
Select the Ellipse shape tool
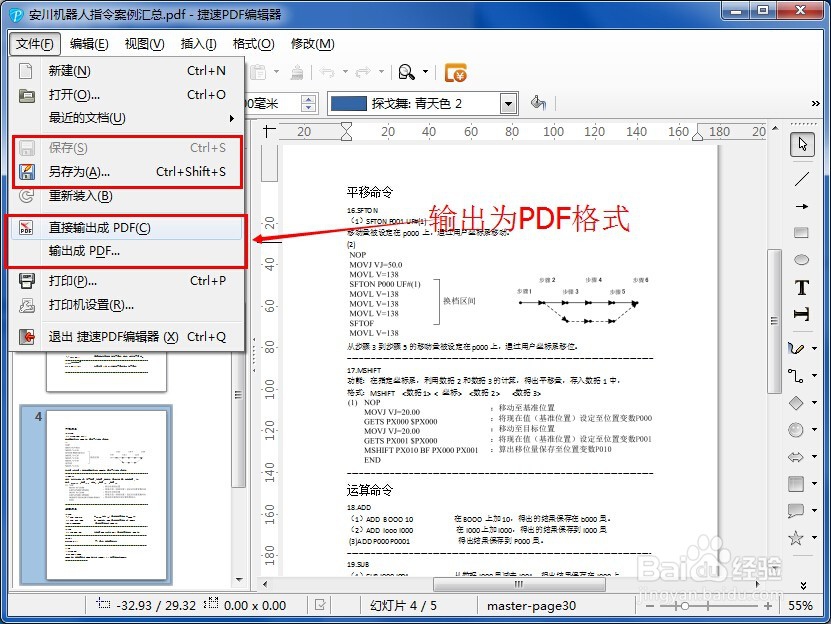801,259
